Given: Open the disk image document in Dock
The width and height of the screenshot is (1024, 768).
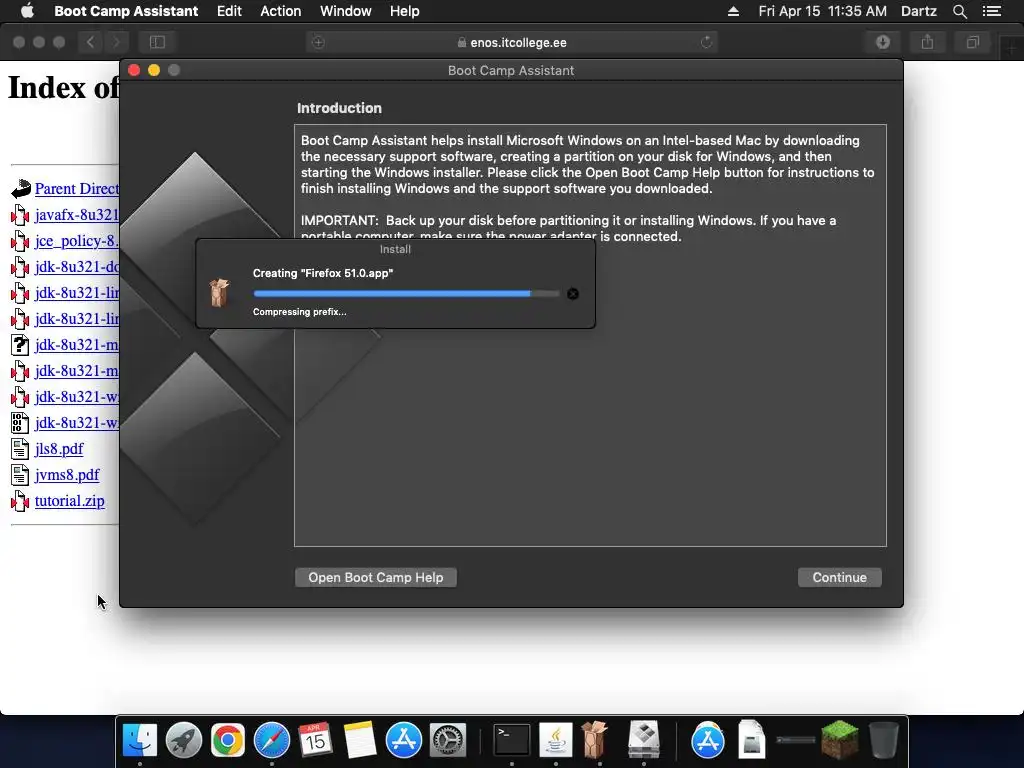Looking at the screenshot, I should point(752,740).
